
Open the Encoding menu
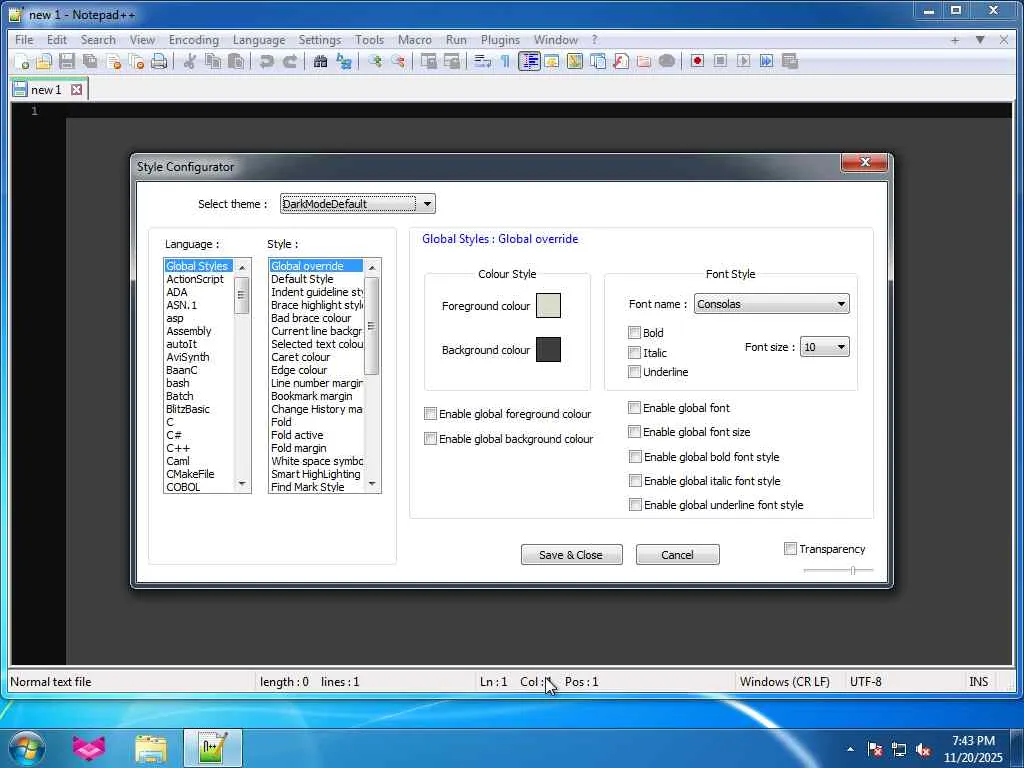194,40
